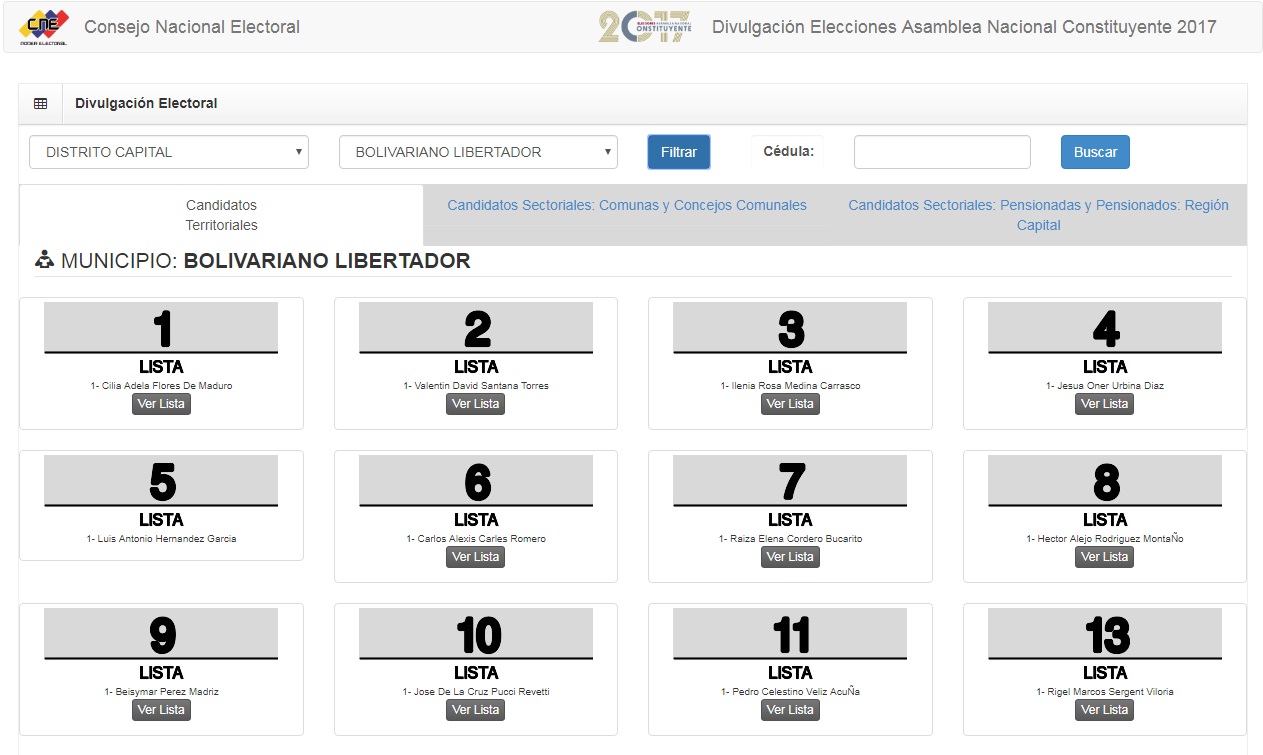Show list 7 of Raiza Cordero Bucarito
The image size is (1263, 755).
[790, 557]
